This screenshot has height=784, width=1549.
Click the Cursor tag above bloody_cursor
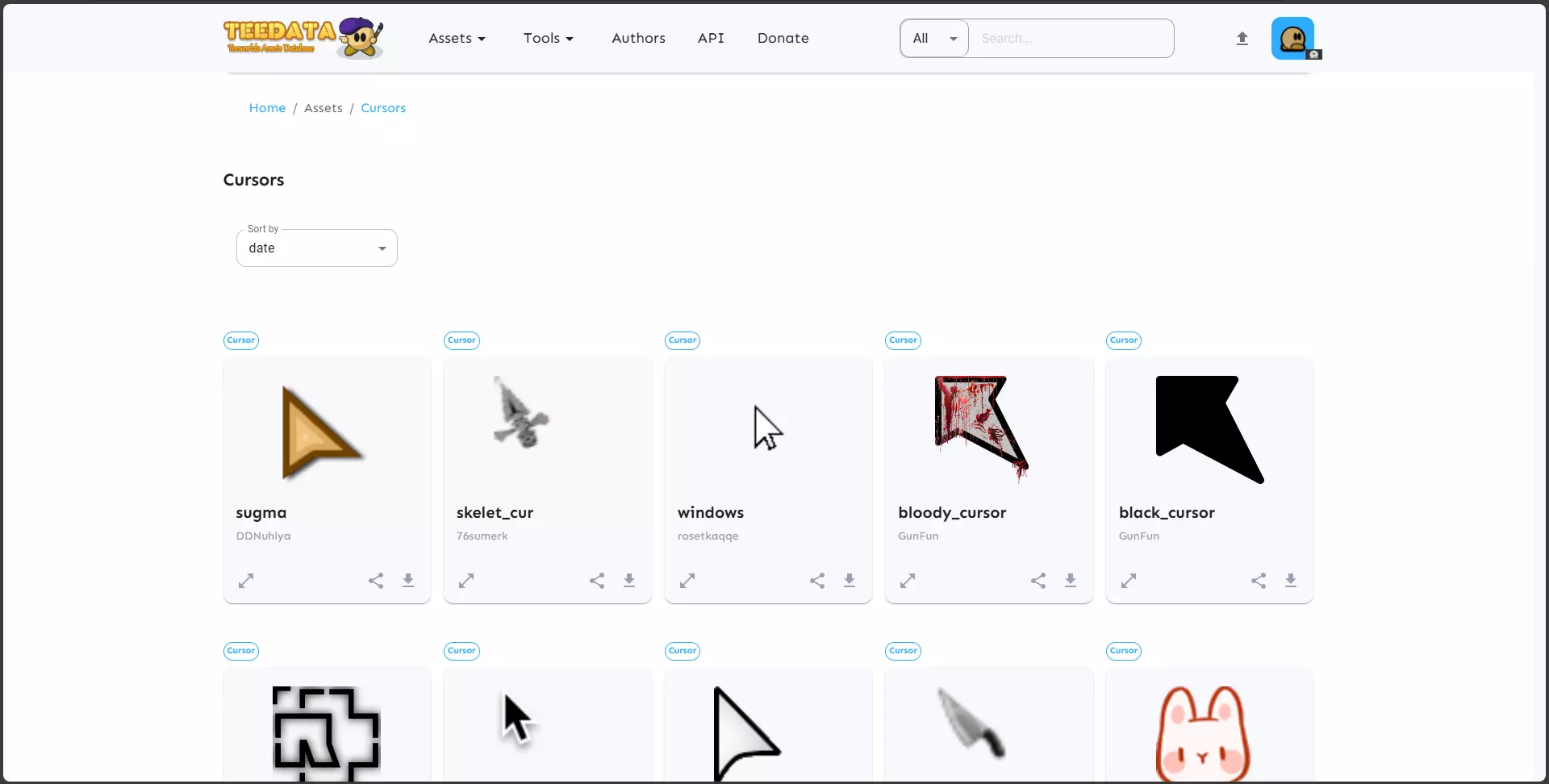[x=903, y=340]
